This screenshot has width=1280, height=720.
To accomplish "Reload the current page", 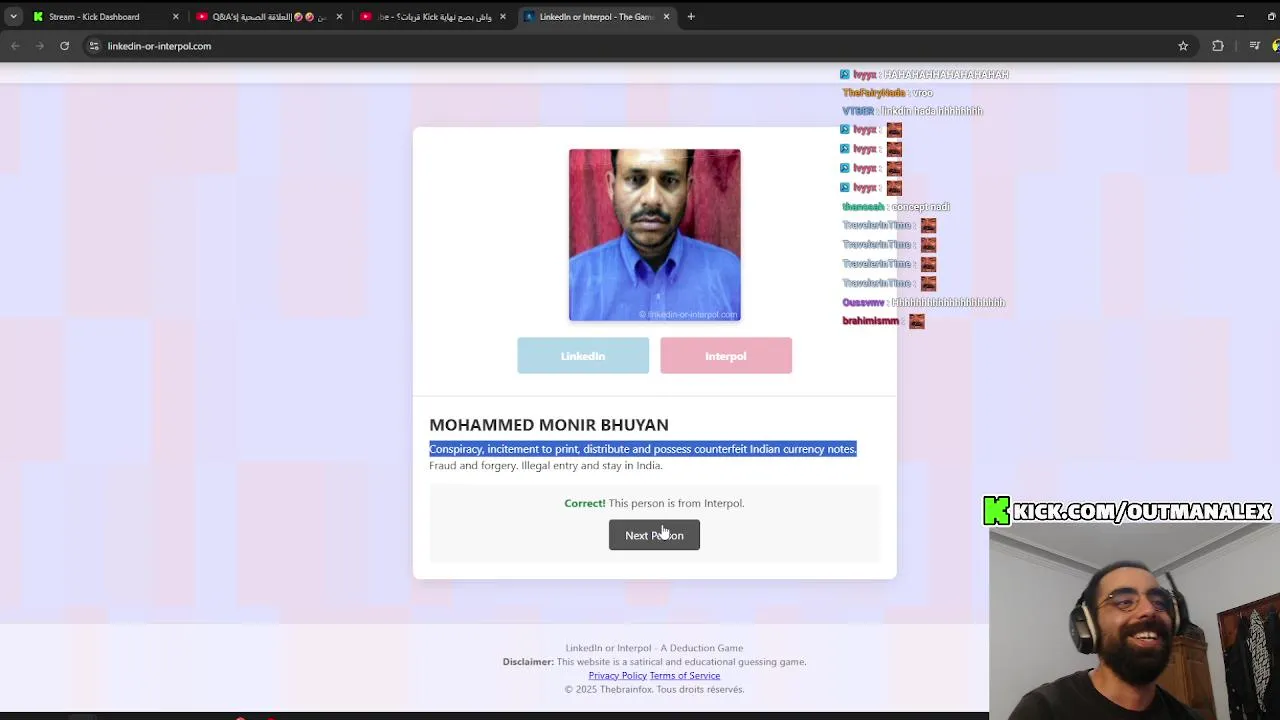I will tap(65, 46).
